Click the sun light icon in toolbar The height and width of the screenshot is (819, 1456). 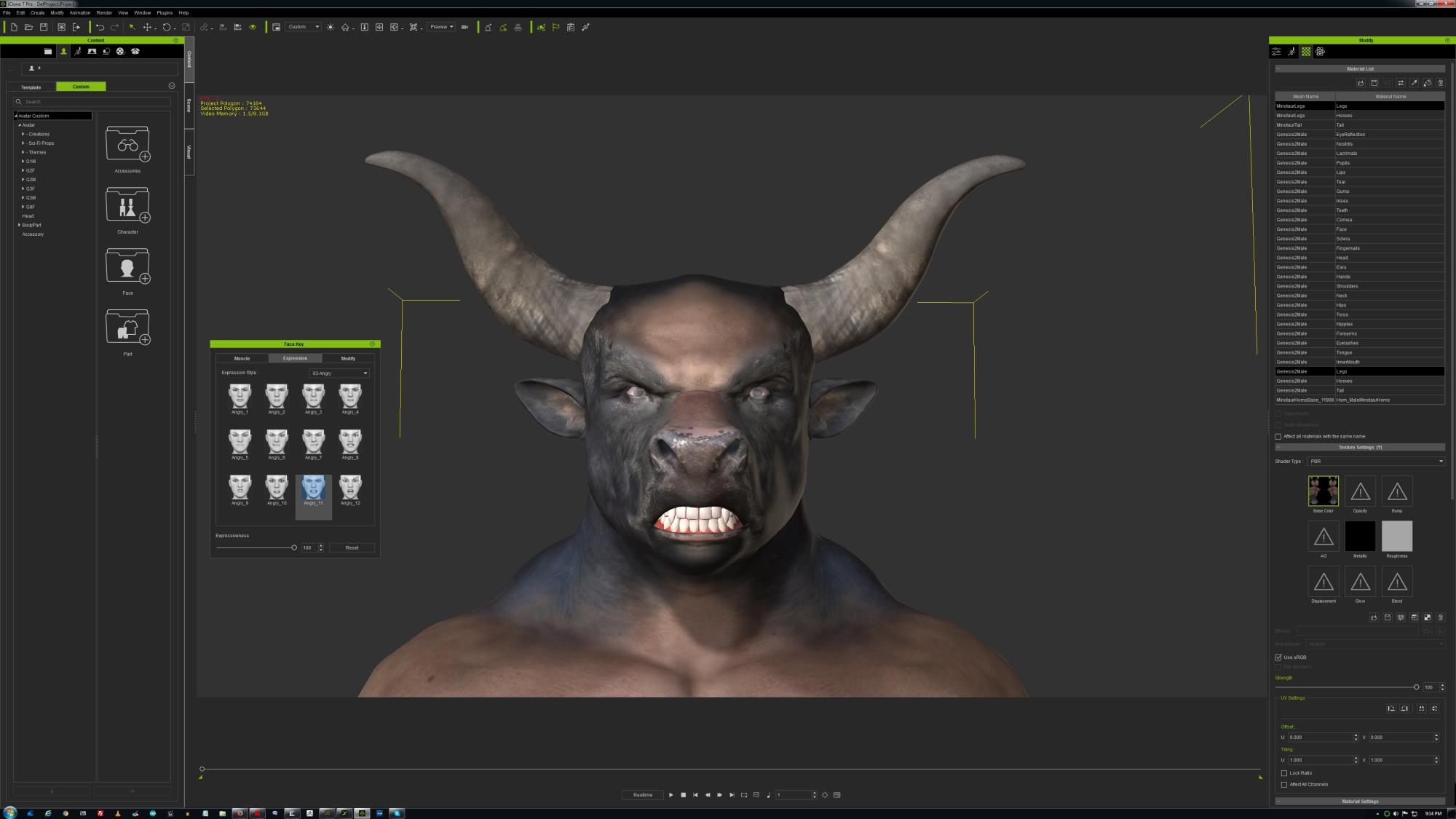331,27
